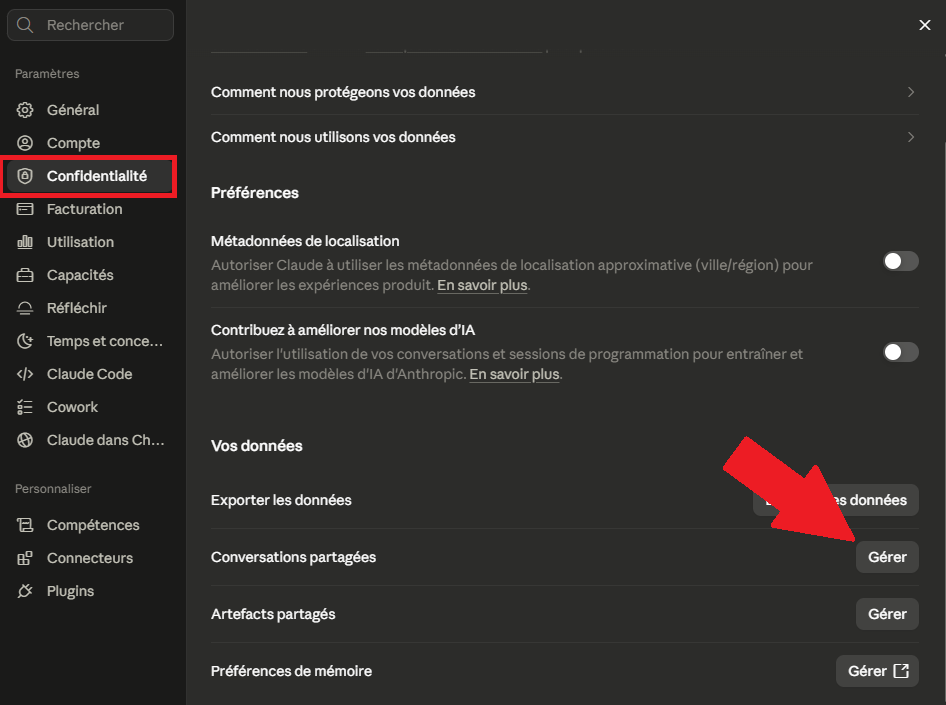Screen dimensions: 946x705
Task: Switch to the Compte tab
Action: pyautogui.click(x=90, y=143)
